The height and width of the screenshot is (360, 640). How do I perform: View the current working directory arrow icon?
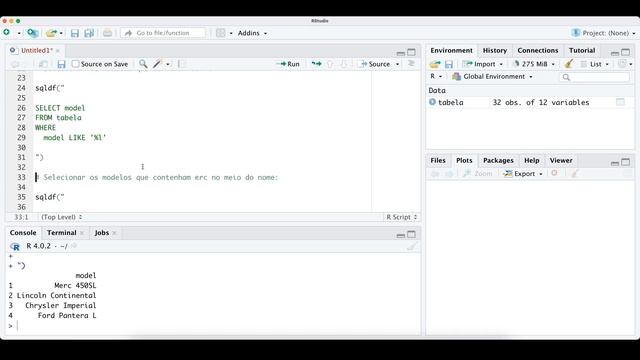click(x=74, y=246)
